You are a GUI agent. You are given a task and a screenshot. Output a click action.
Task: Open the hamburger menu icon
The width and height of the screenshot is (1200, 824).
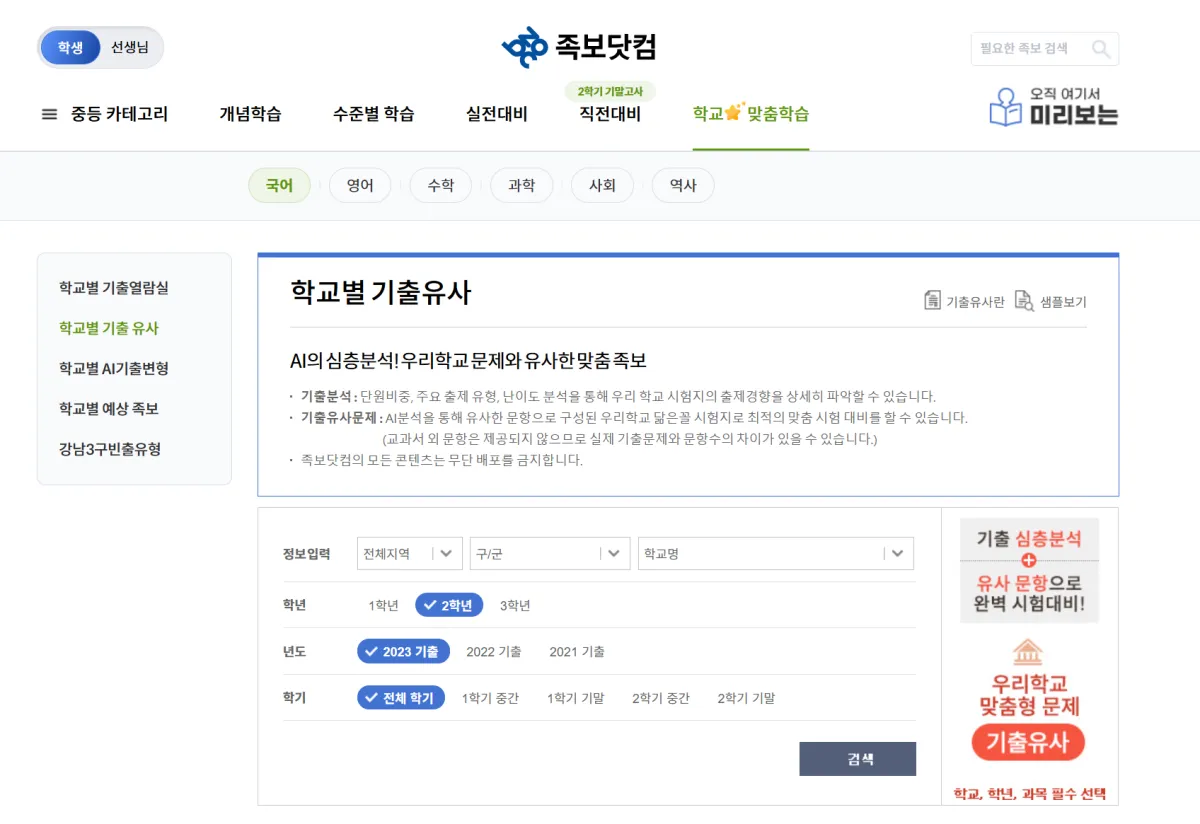click(x=49, y=114)
